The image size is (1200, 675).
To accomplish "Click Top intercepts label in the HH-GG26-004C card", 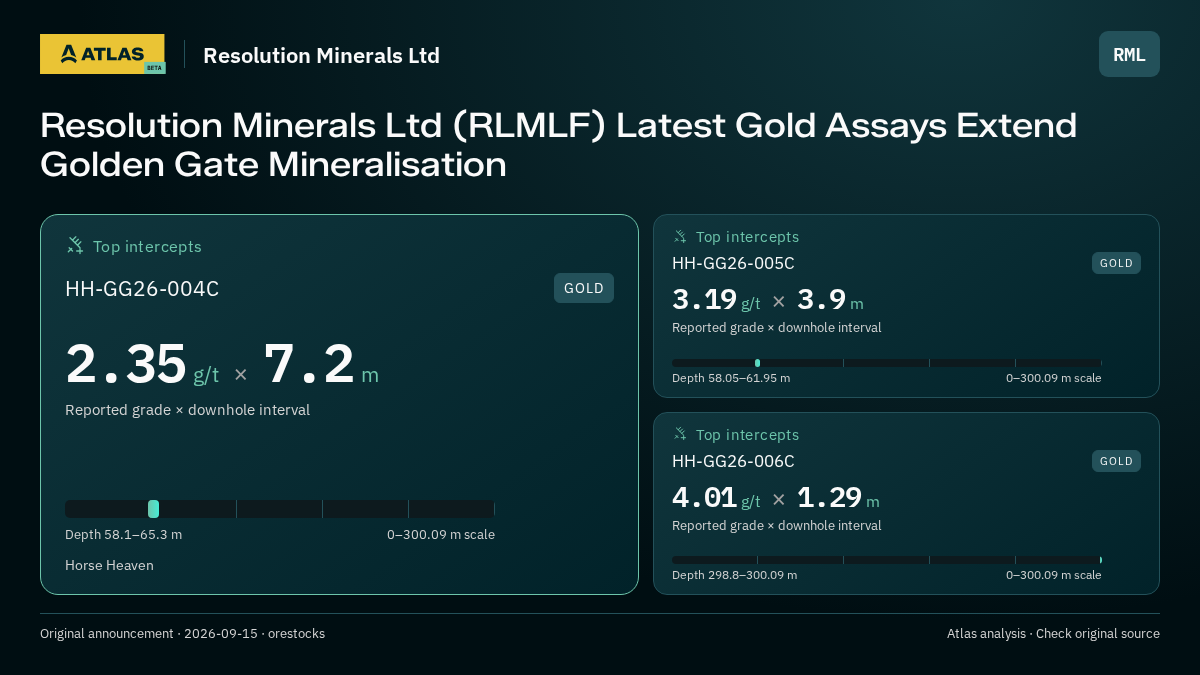I will click(147, 246).
